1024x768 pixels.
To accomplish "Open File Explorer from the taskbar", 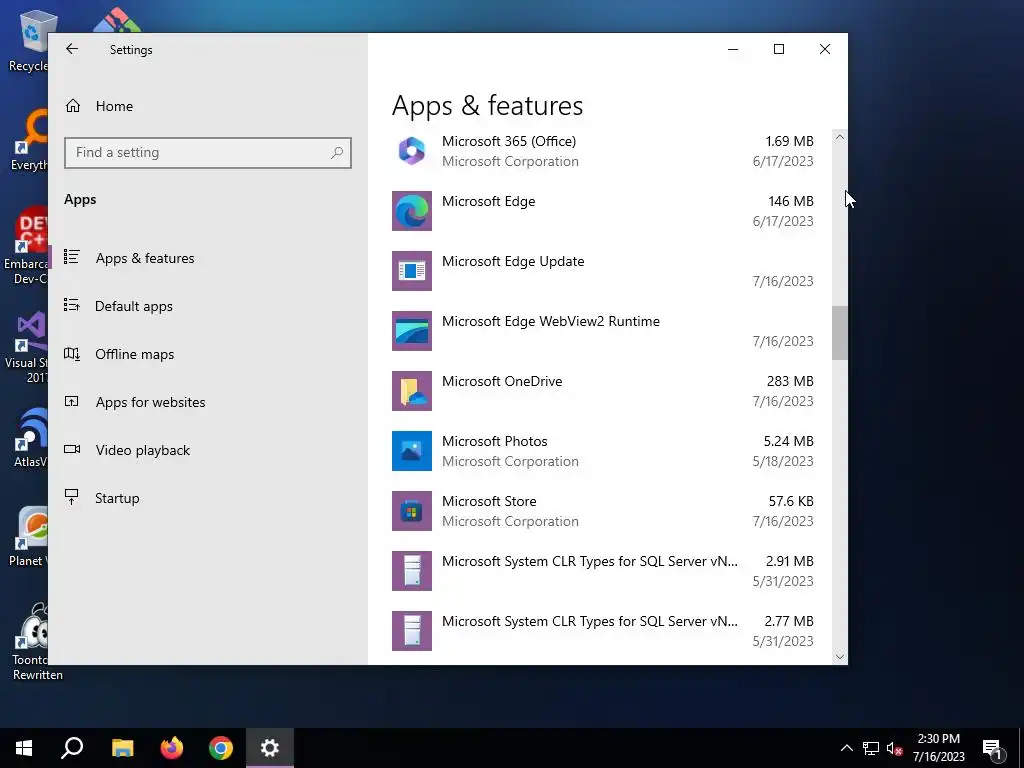I will pos(122,748).
